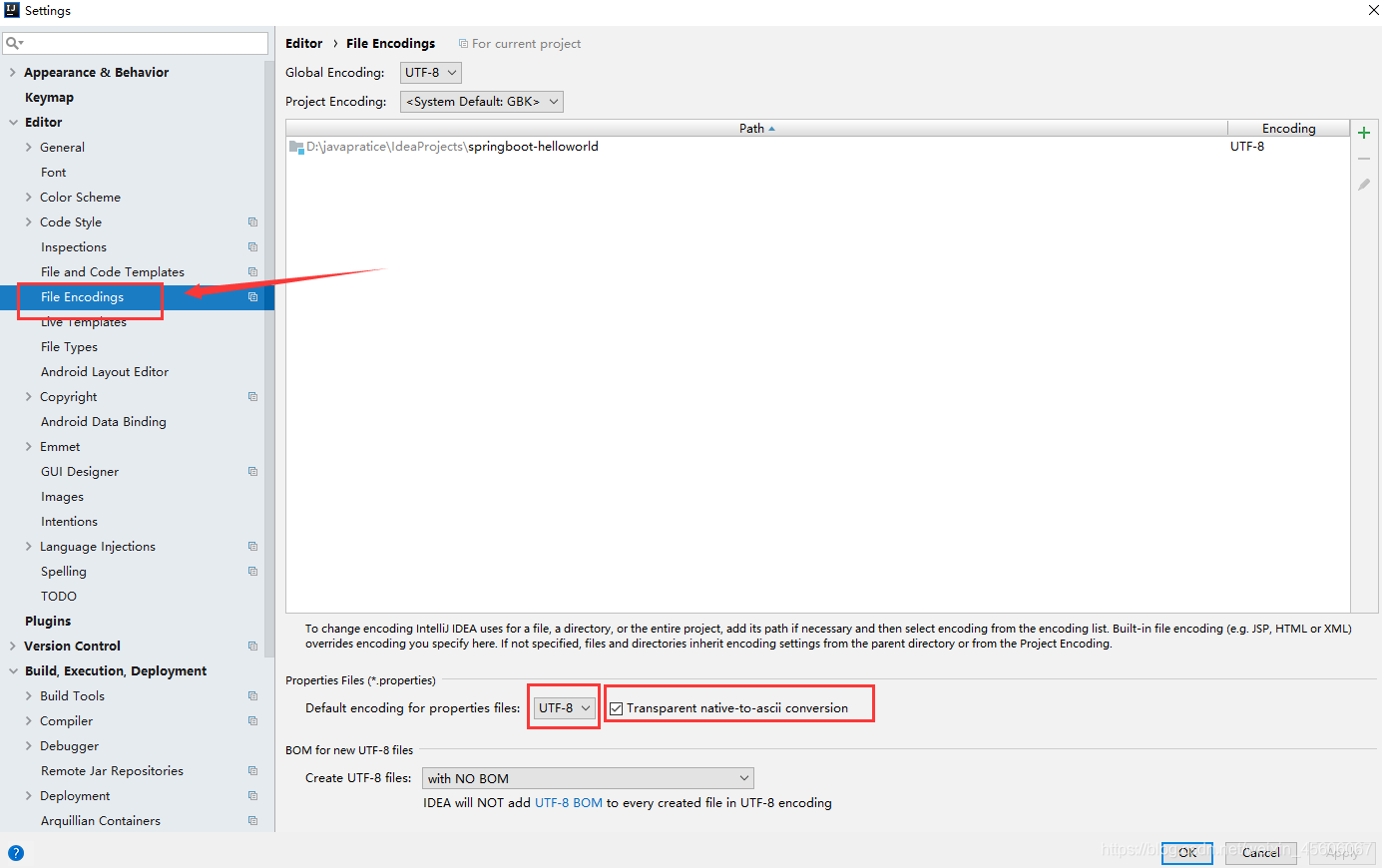Click Editor in the breadcrumb
Image resolution: width=1382 pixels, height=868 pixels.
(x=304, y=44)
